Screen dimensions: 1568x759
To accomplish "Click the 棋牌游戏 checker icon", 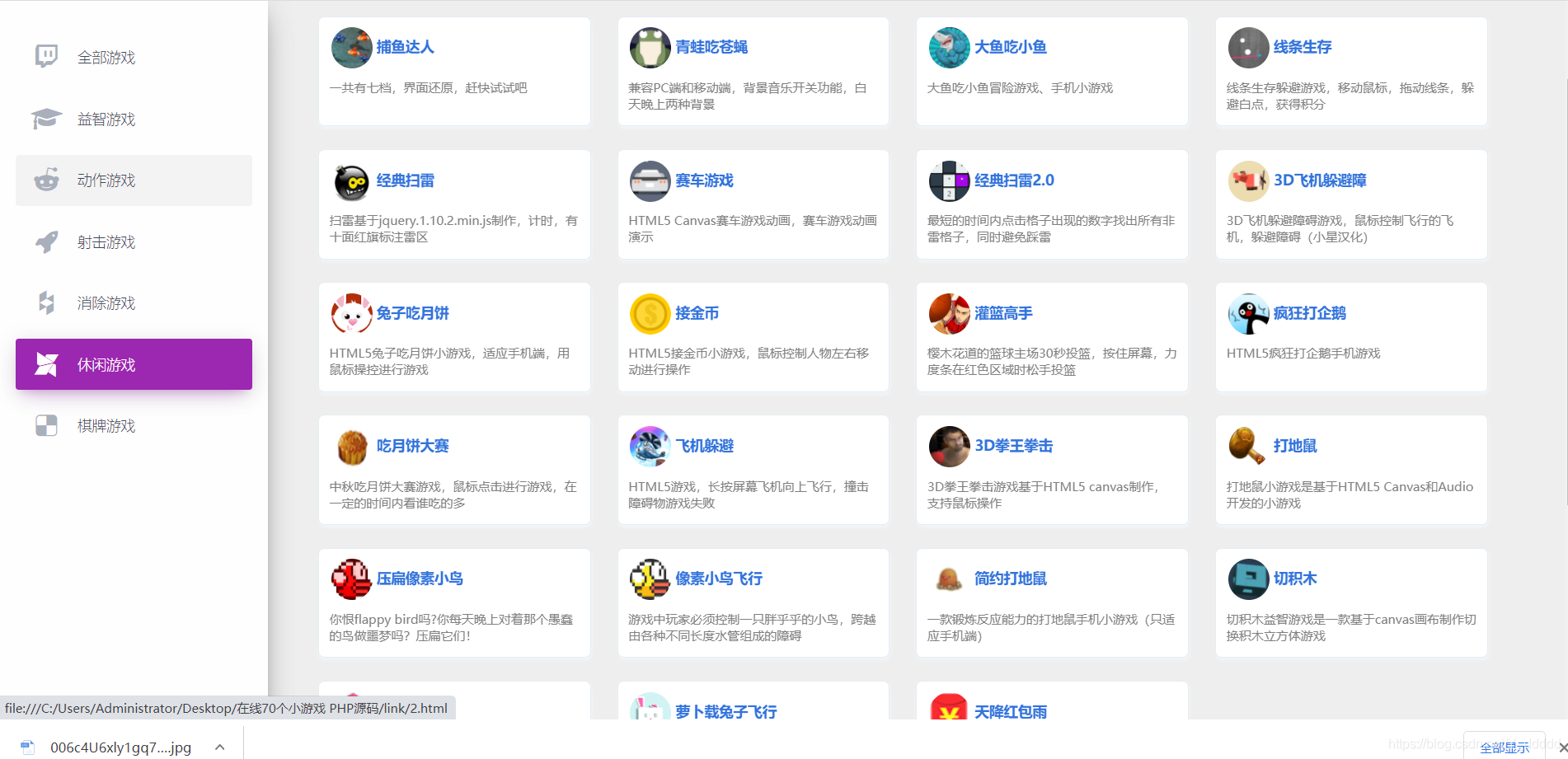I will [46, 425].
